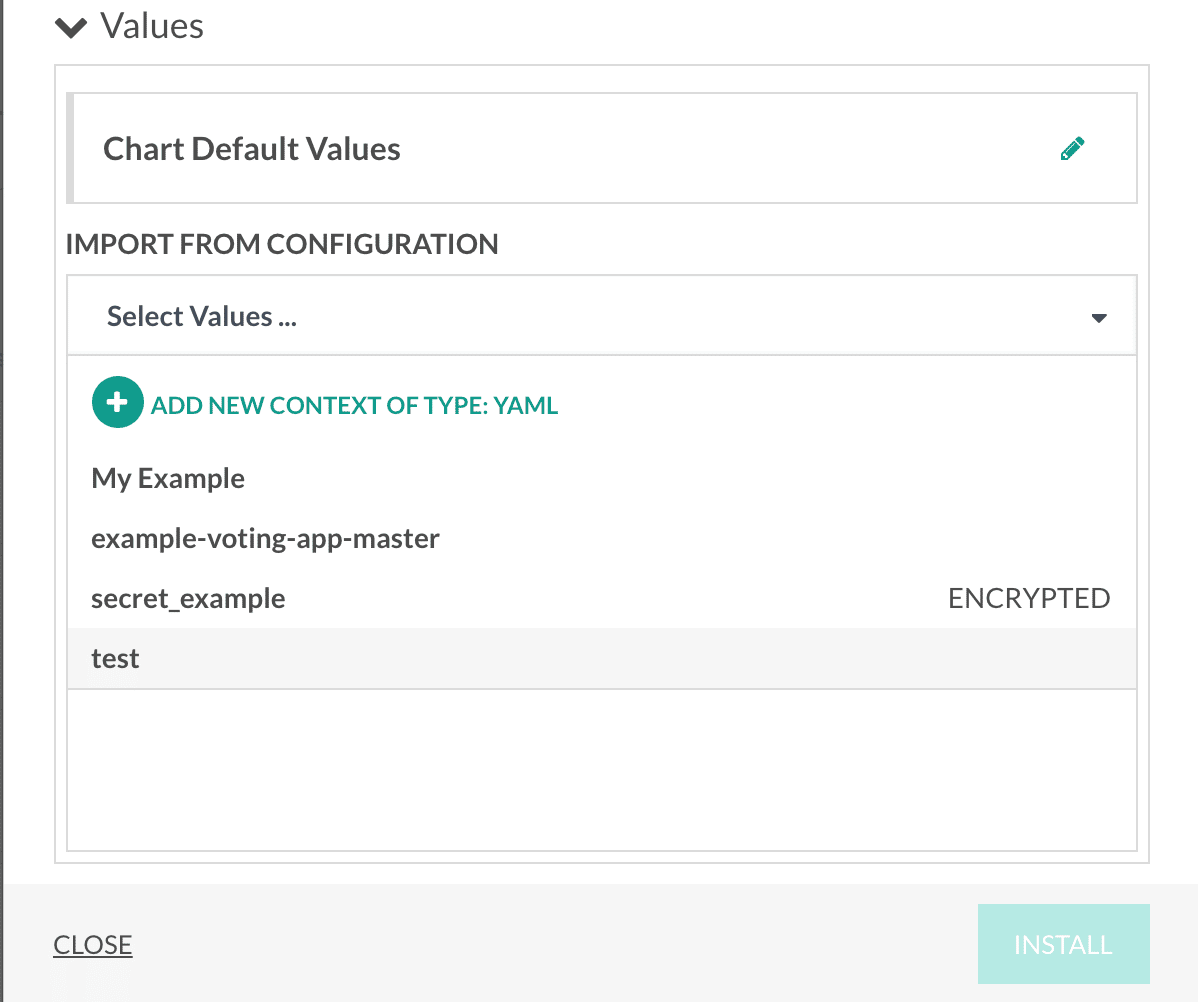Choose example-voting-app-master option
Image resolution: width=1198 pixels, height=1002 pixels.
[x=602, y=539]
